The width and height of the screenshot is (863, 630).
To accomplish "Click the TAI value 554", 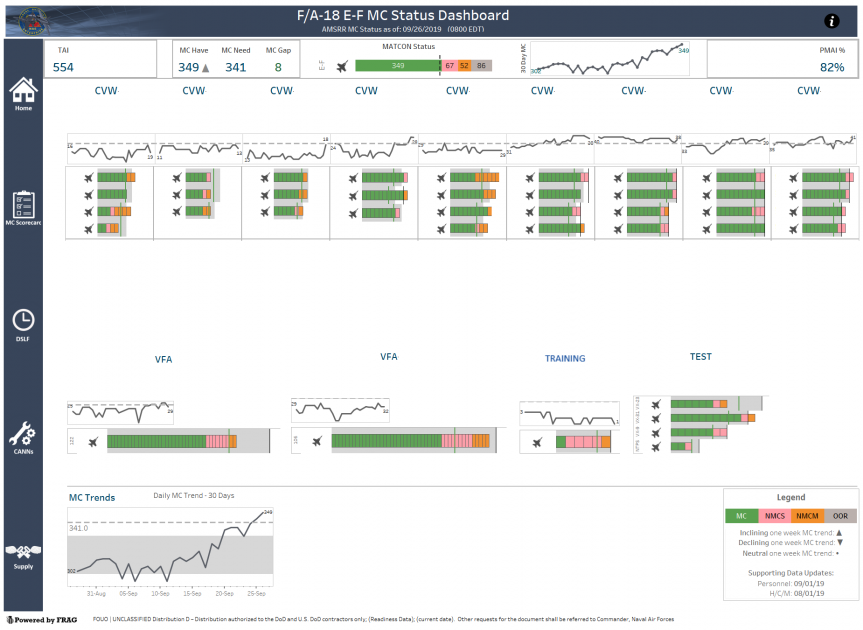I will [x=63, y=67].
